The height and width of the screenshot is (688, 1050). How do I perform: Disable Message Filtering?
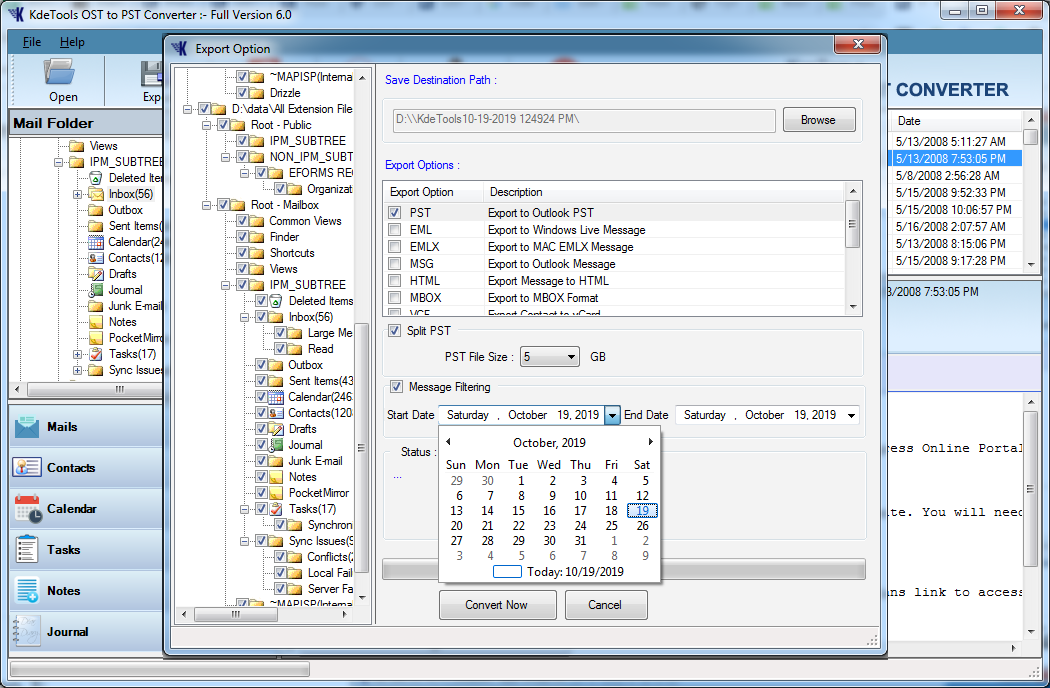point(394,388)
